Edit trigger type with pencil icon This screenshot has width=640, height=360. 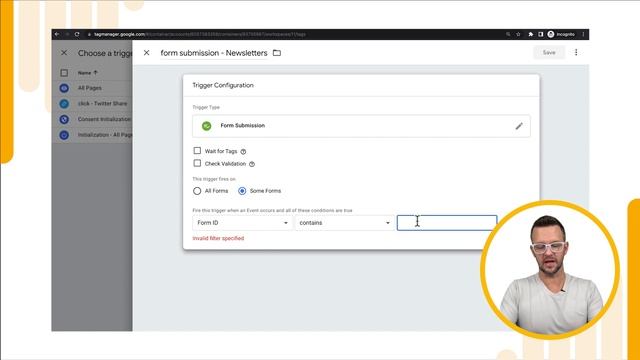tap(519, 126)
